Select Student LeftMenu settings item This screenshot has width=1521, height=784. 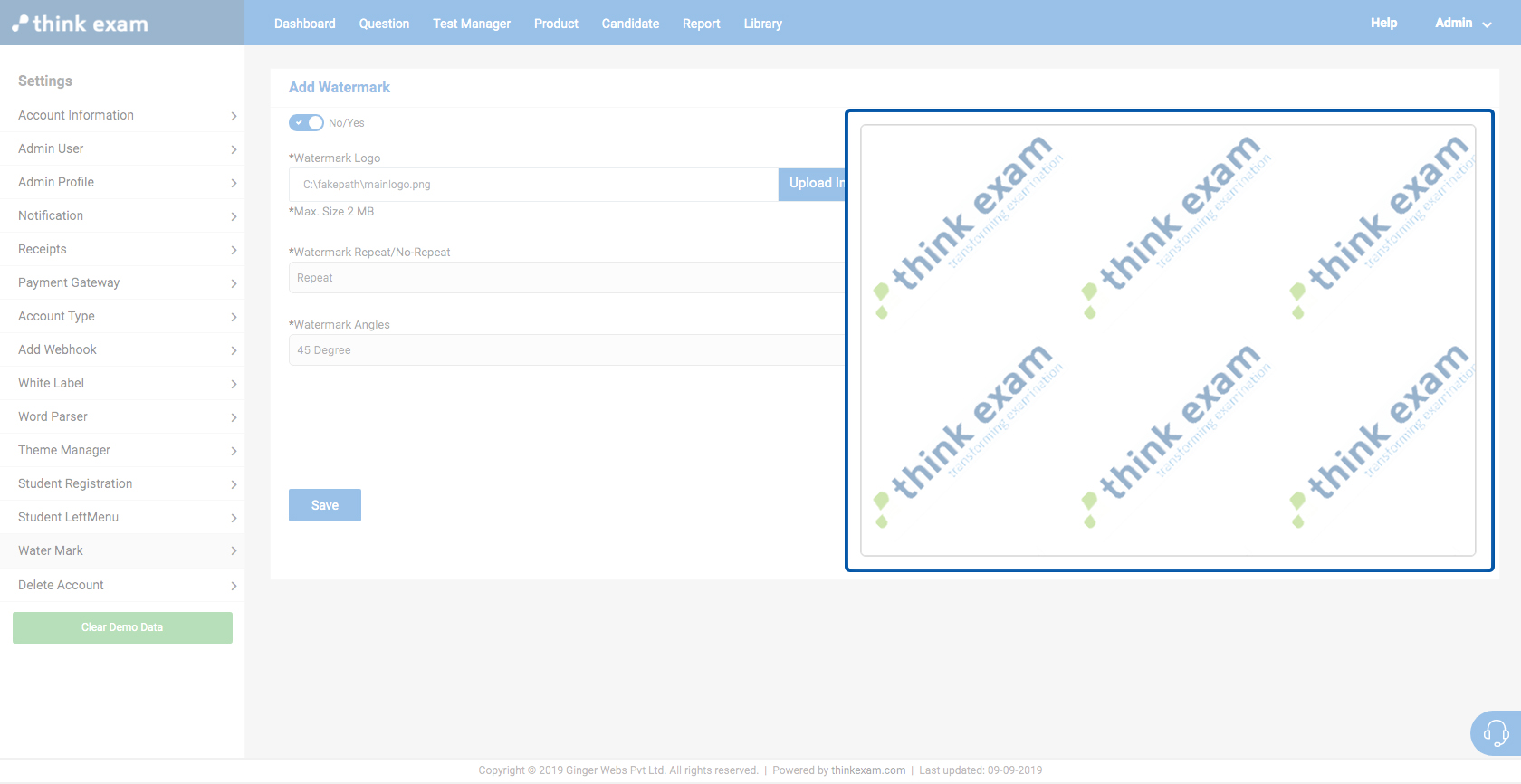click(x=122, y=518)
